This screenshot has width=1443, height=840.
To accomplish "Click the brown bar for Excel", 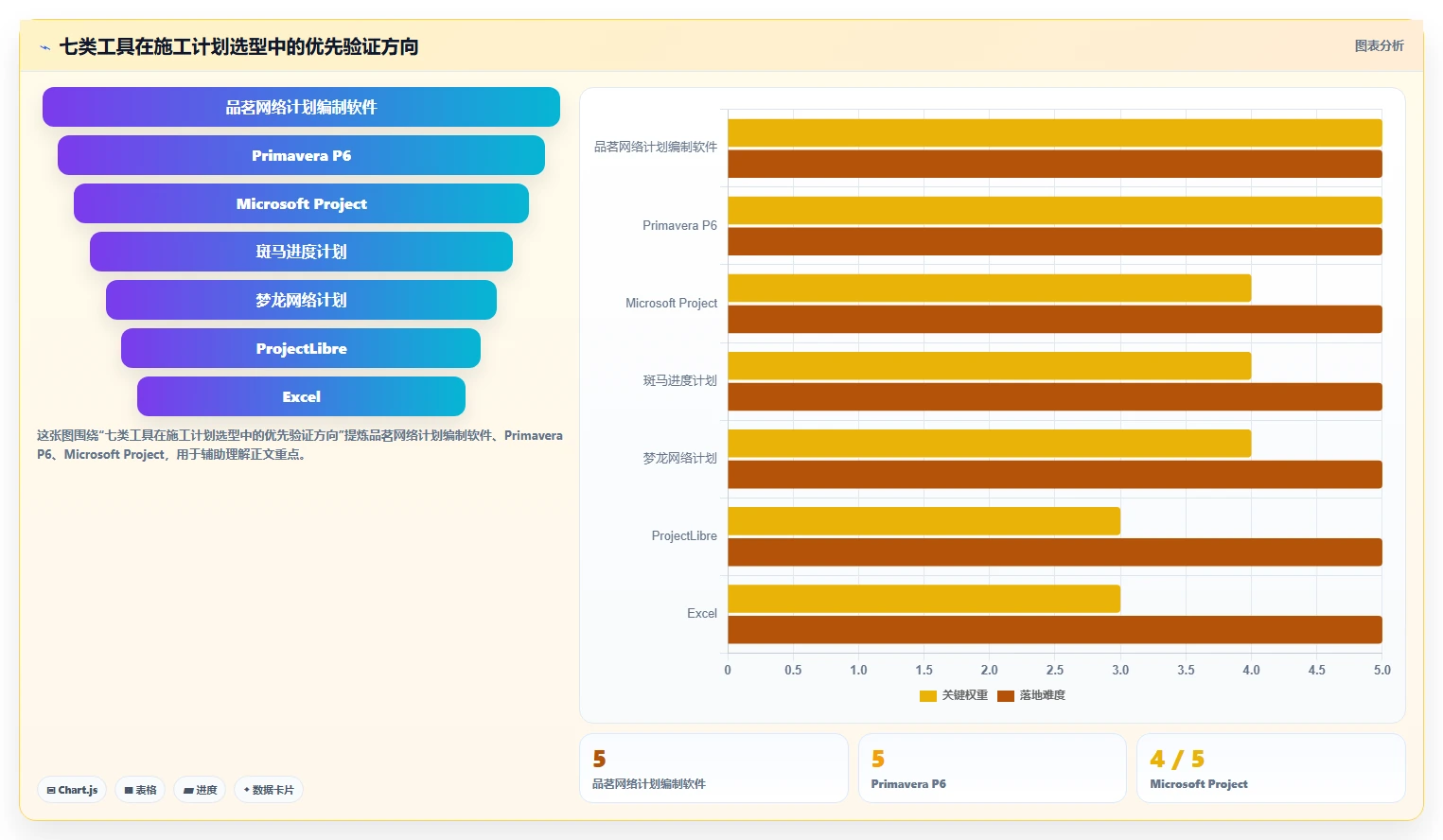I will [x=1055, y=629].
